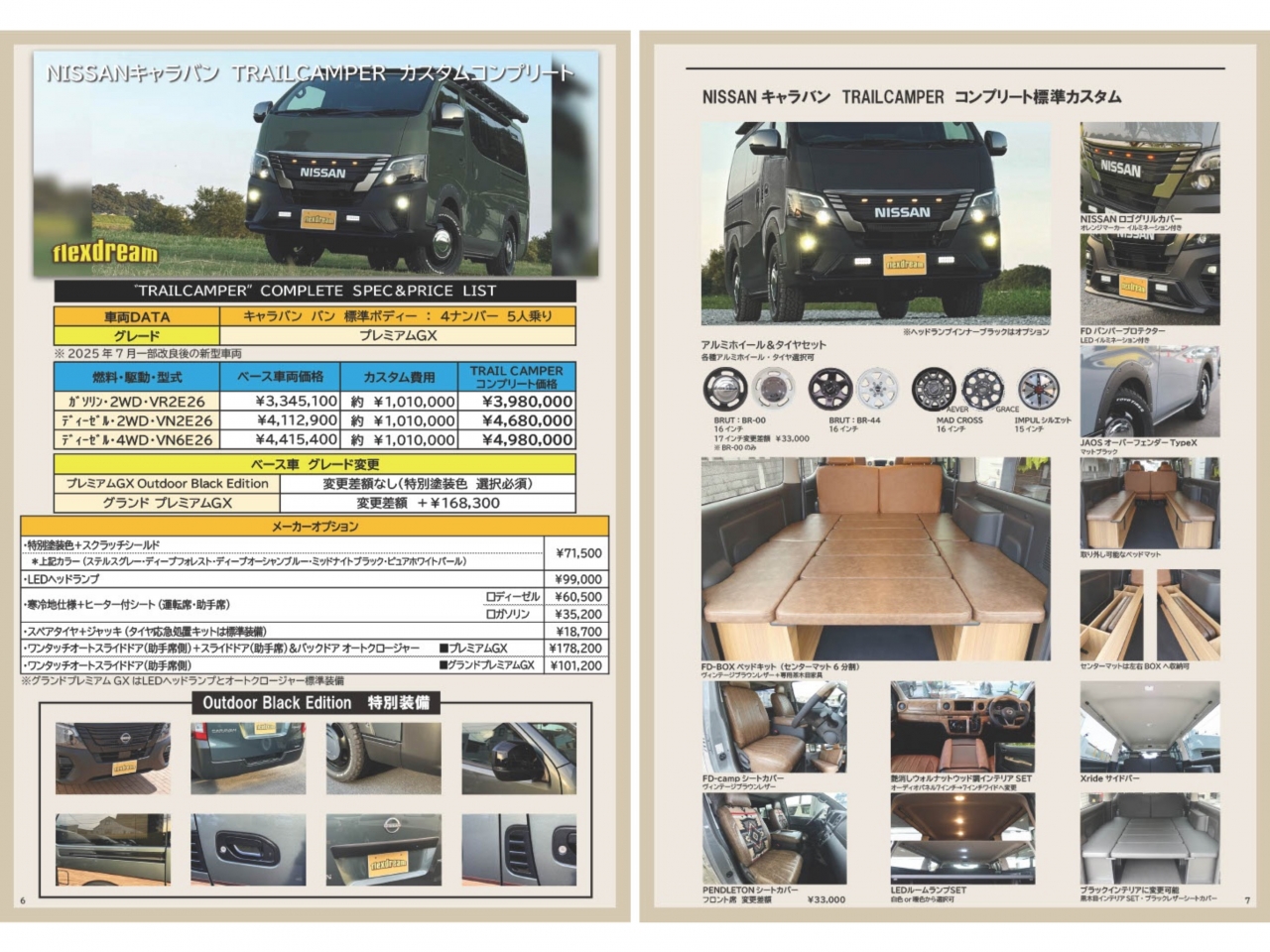This screenshot has height=952, width=1270.
Task: Open the FD-BOX ベッドキット bed photo
Action: click(876, 558)
